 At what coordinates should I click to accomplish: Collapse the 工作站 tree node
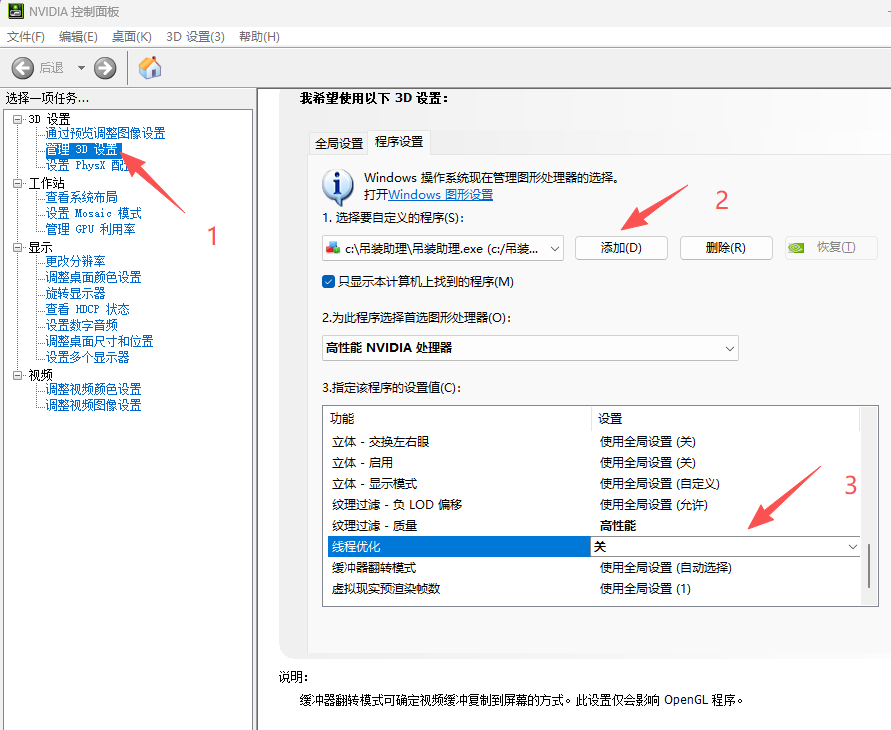pos(18,183)
